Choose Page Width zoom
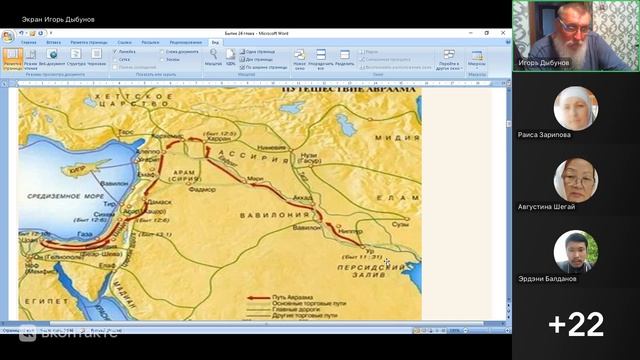Viewport: 640px width, 360px height. click(264, 67)
